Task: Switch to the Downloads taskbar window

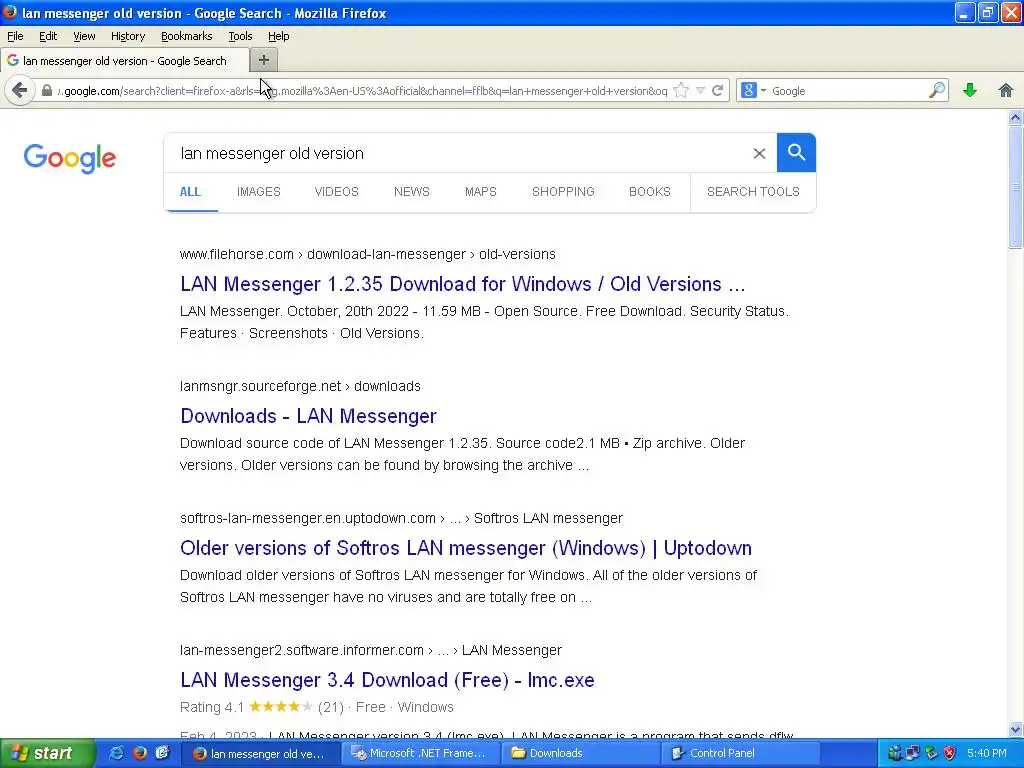Action: pyautogui.click(x=579, y=753)
